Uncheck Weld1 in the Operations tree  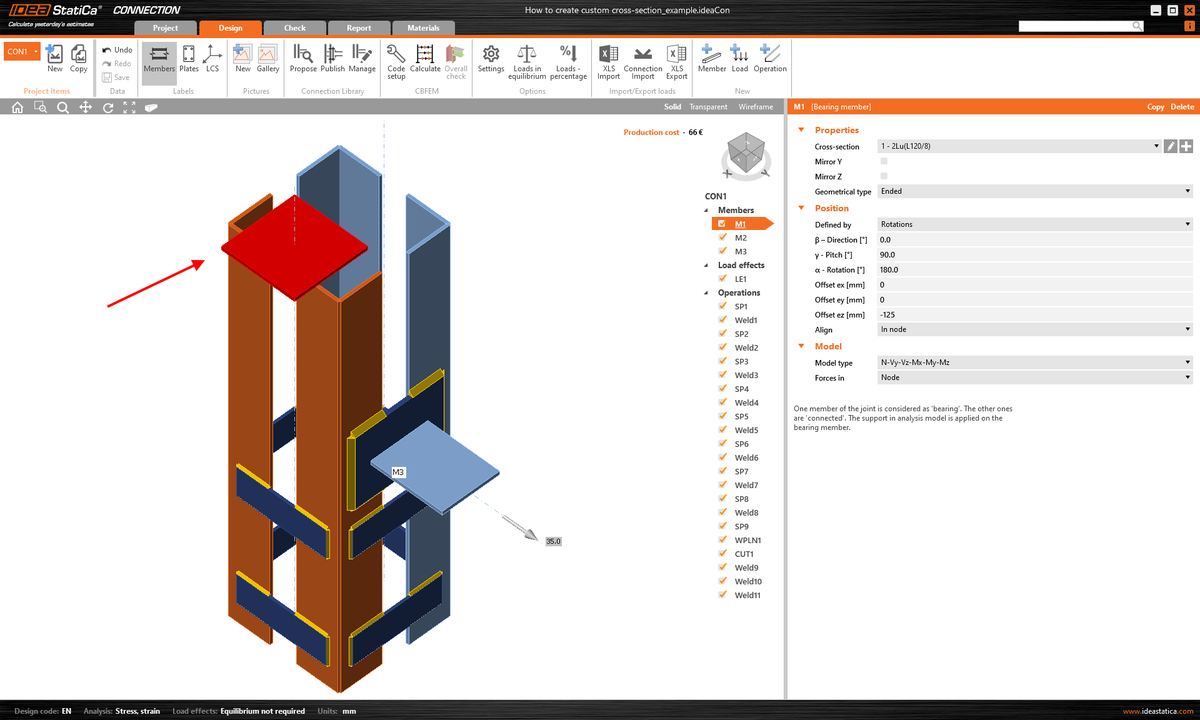pyautogui.click(x=722, y=320)
